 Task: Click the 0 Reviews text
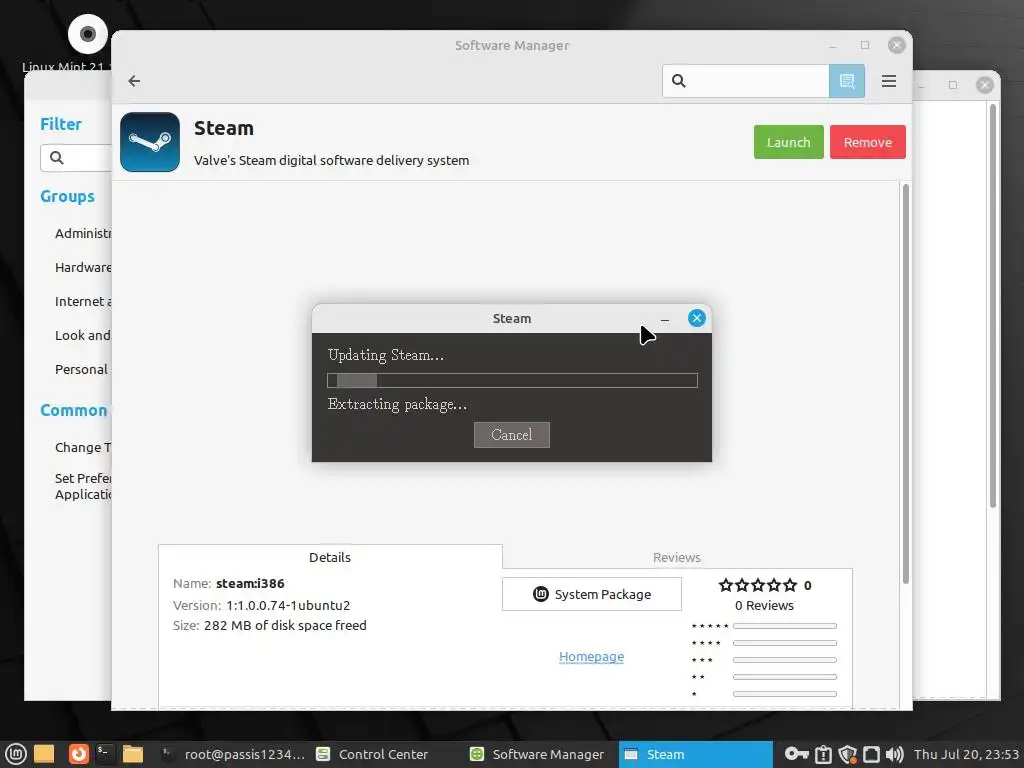(x=764, y=605)
